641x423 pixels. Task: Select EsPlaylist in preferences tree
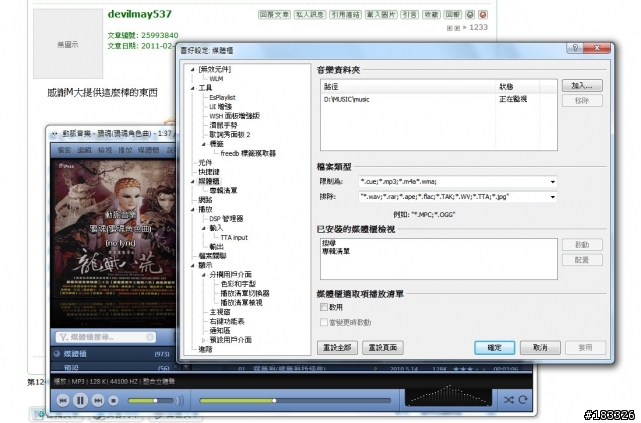coord(222,97)
